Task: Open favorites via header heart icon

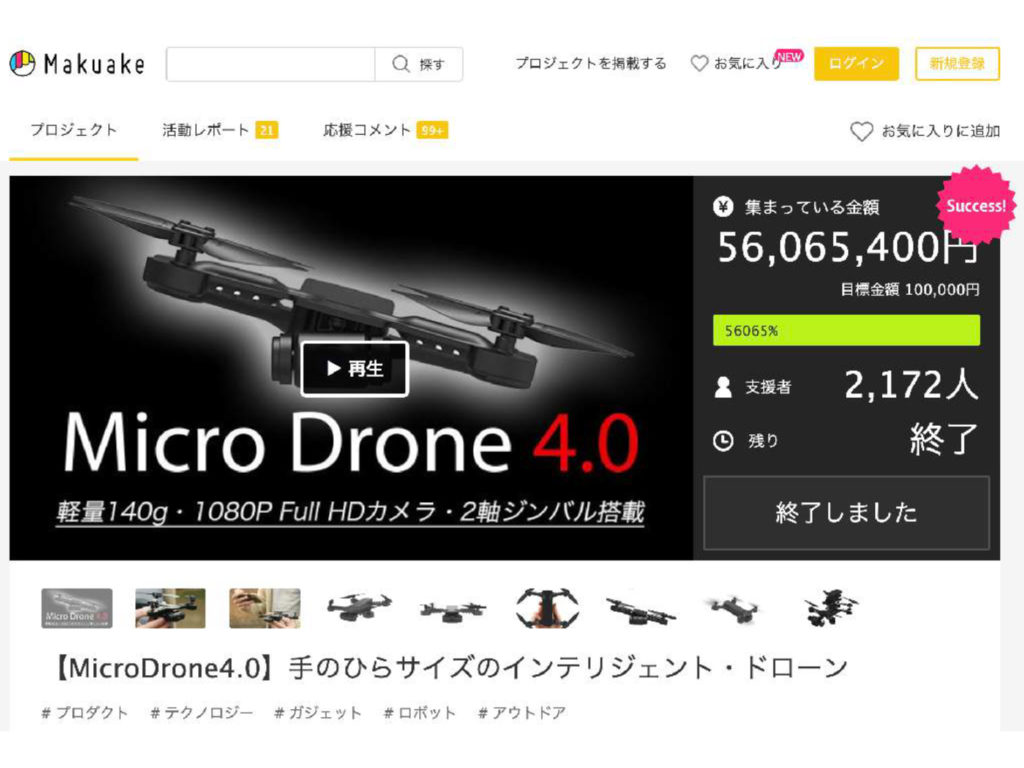Action: [700, 63]
